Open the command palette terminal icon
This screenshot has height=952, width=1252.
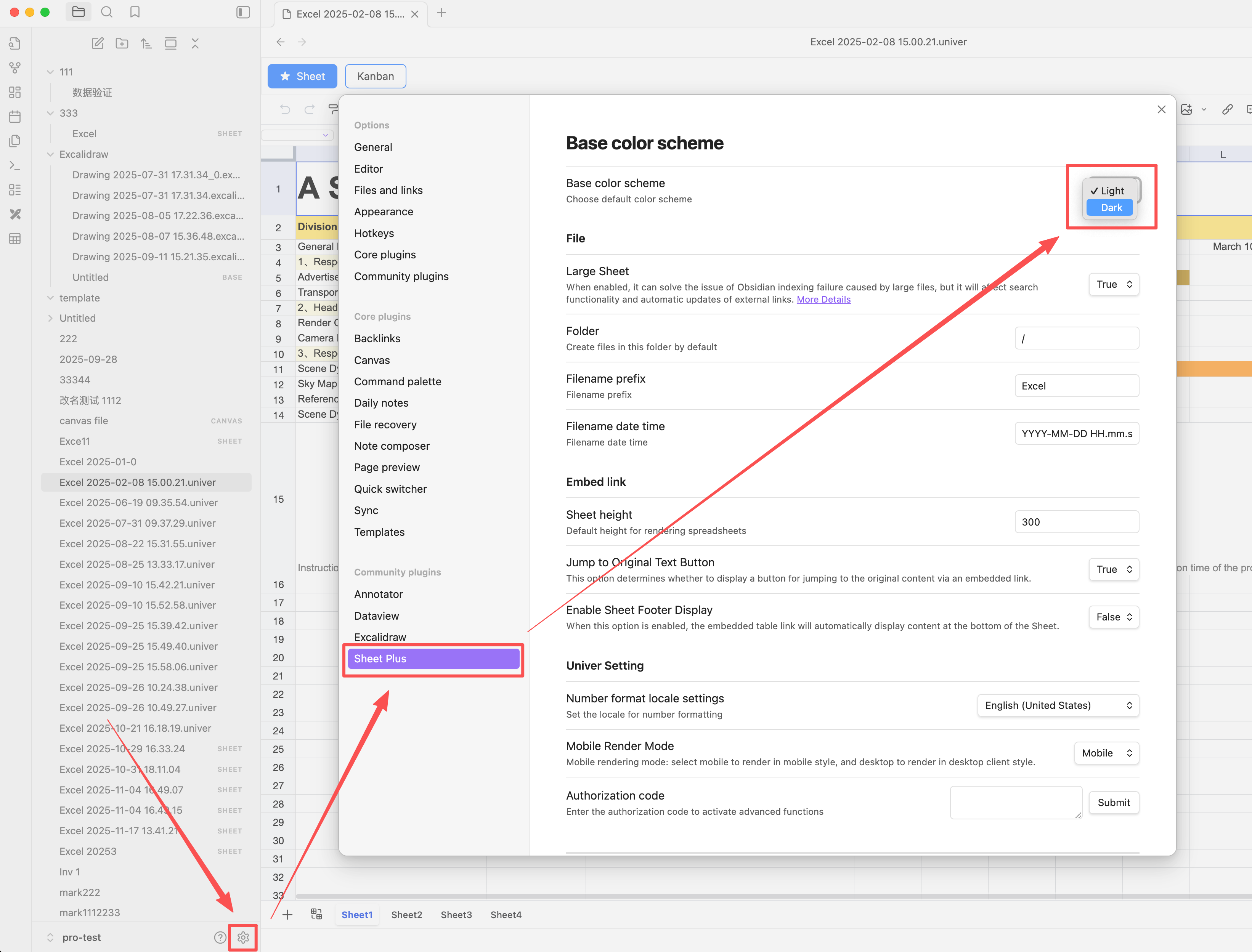click(15, 165)
